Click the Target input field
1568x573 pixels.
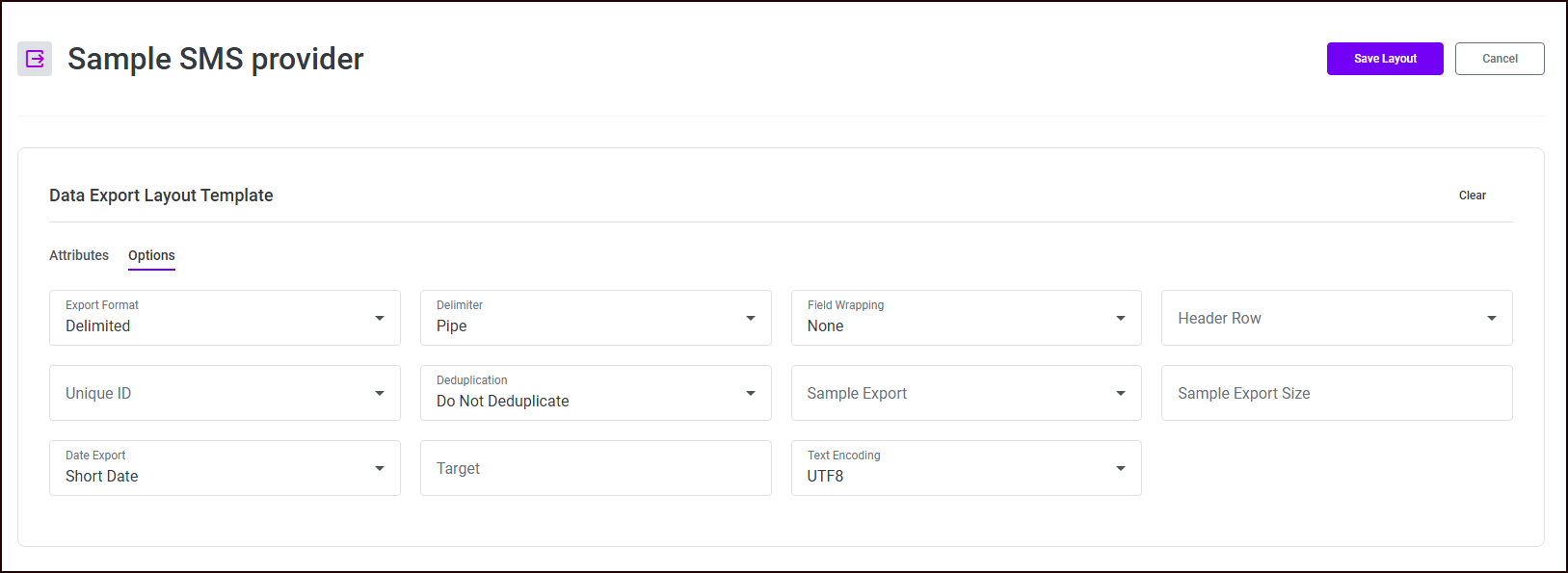596,468
